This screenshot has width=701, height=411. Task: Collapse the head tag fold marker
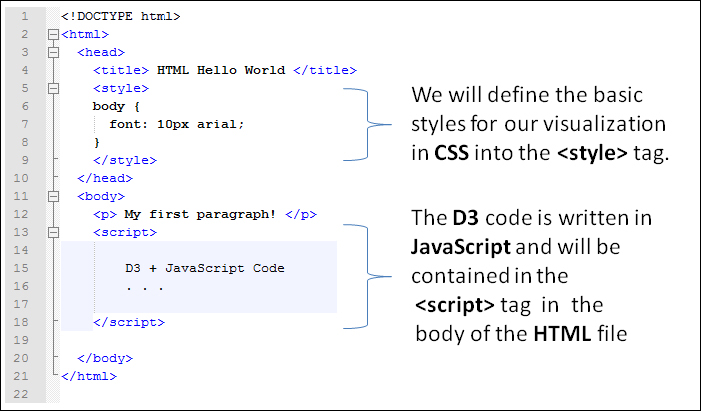[x=53, y=52]
